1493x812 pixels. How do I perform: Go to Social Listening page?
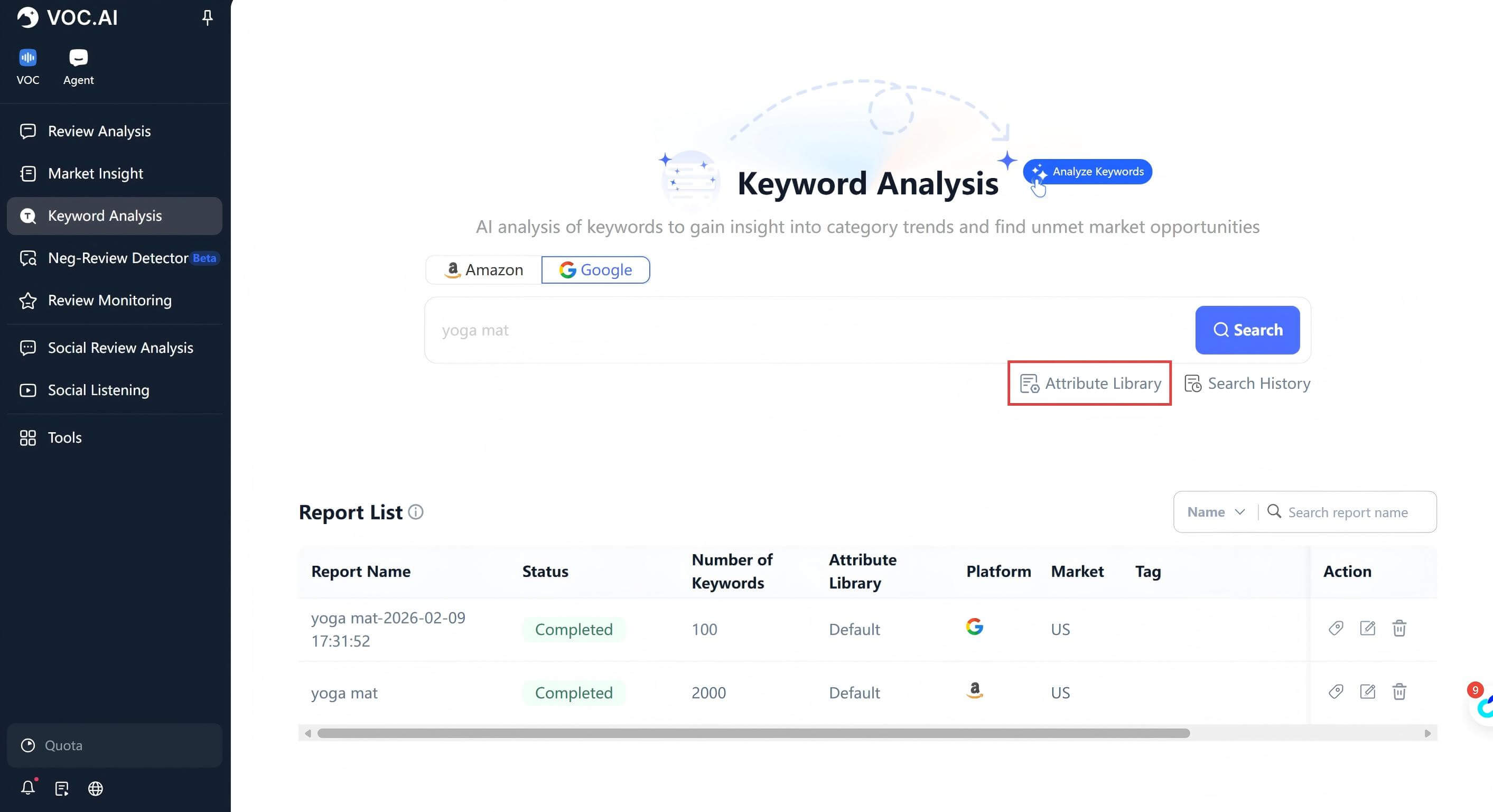pyautogui.click(x=98, y=390)
